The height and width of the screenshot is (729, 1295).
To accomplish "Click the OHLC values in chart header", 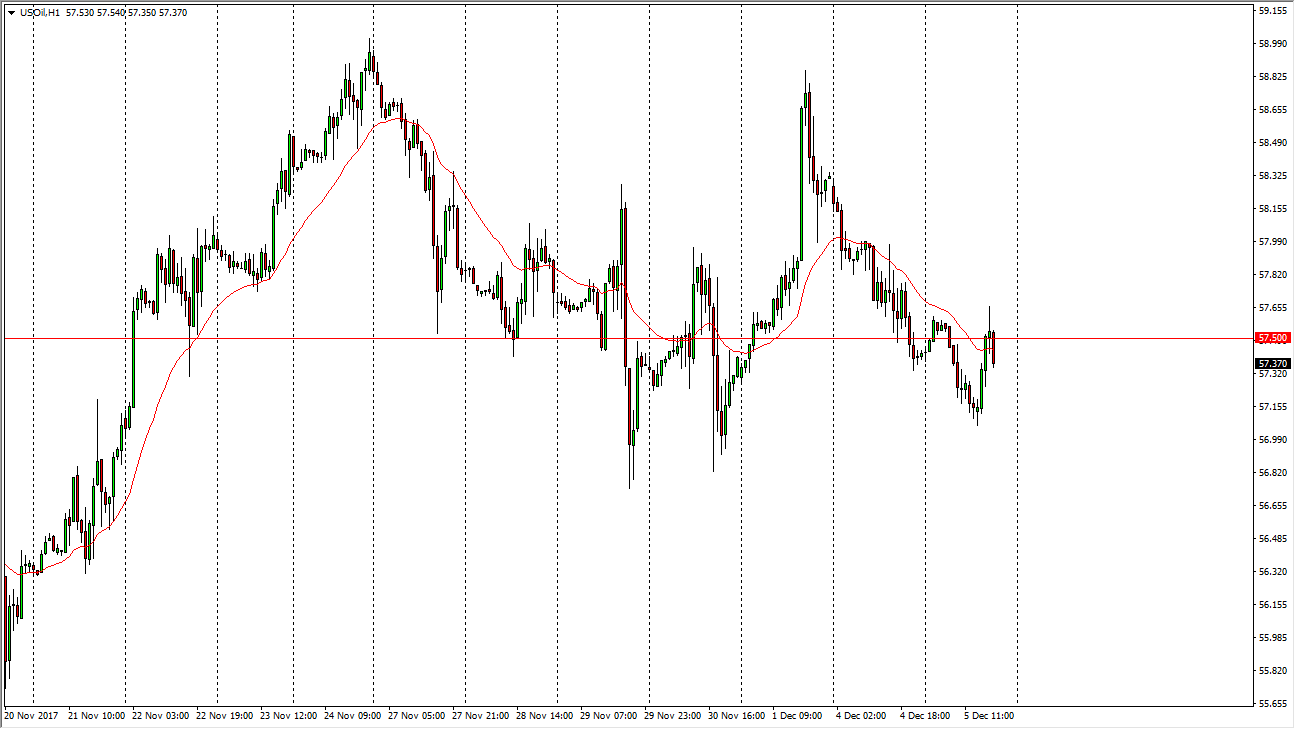I will point(126,13).
